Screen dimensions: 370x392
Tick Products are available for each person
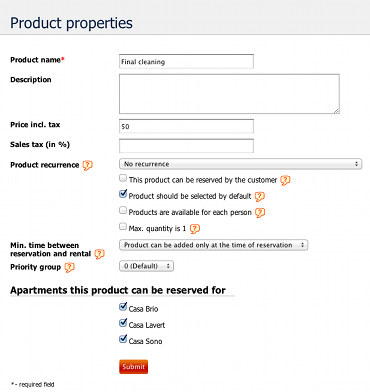(123, 210)
